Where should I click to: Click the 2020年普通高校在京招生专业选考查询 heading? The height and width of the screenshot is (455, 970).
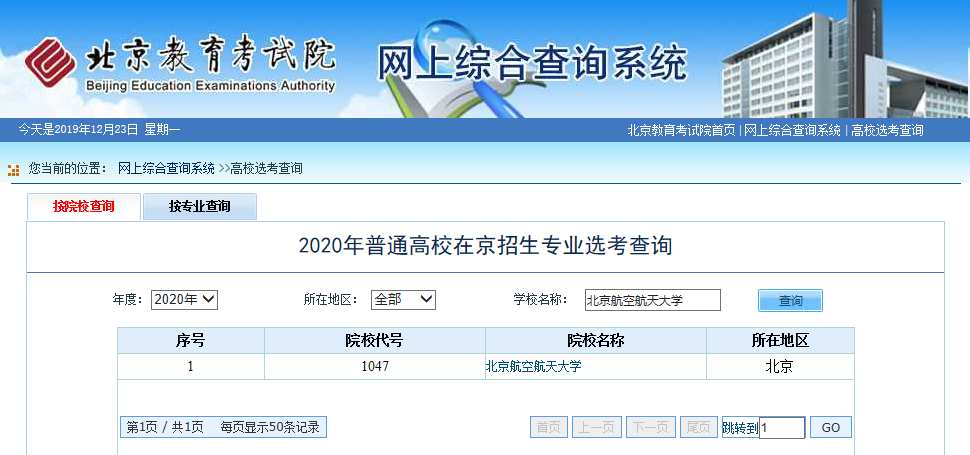(486, 246)
